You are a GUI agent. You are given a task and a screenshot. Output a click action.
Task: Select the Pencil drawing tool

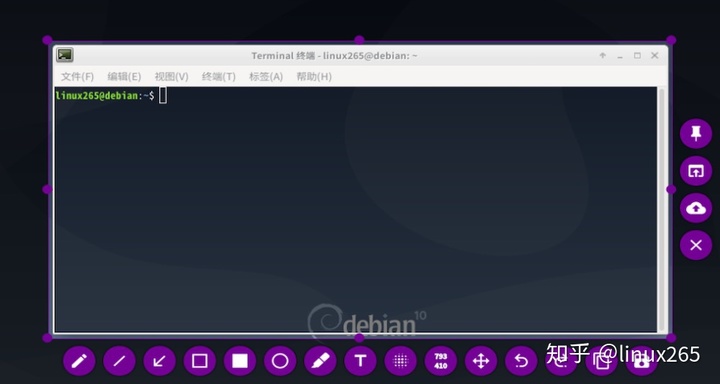click(79, 361)
